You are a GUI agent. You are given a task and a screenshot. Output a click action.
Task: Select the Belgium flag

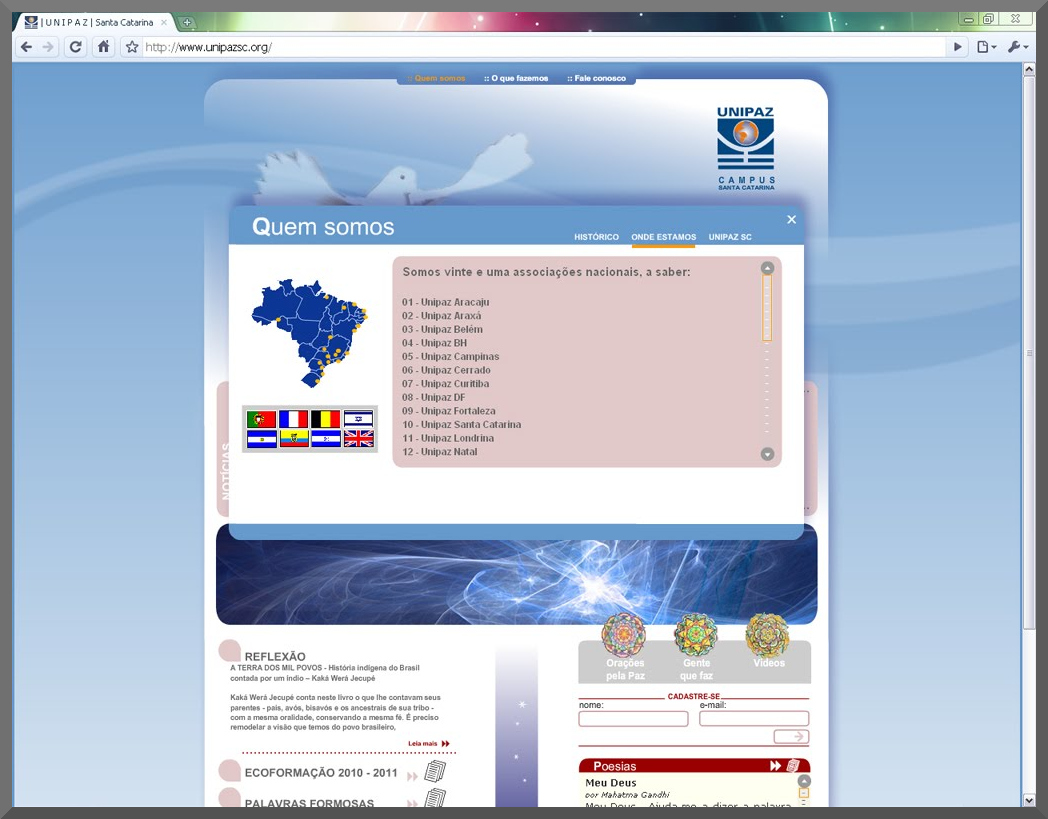(325, 419)
